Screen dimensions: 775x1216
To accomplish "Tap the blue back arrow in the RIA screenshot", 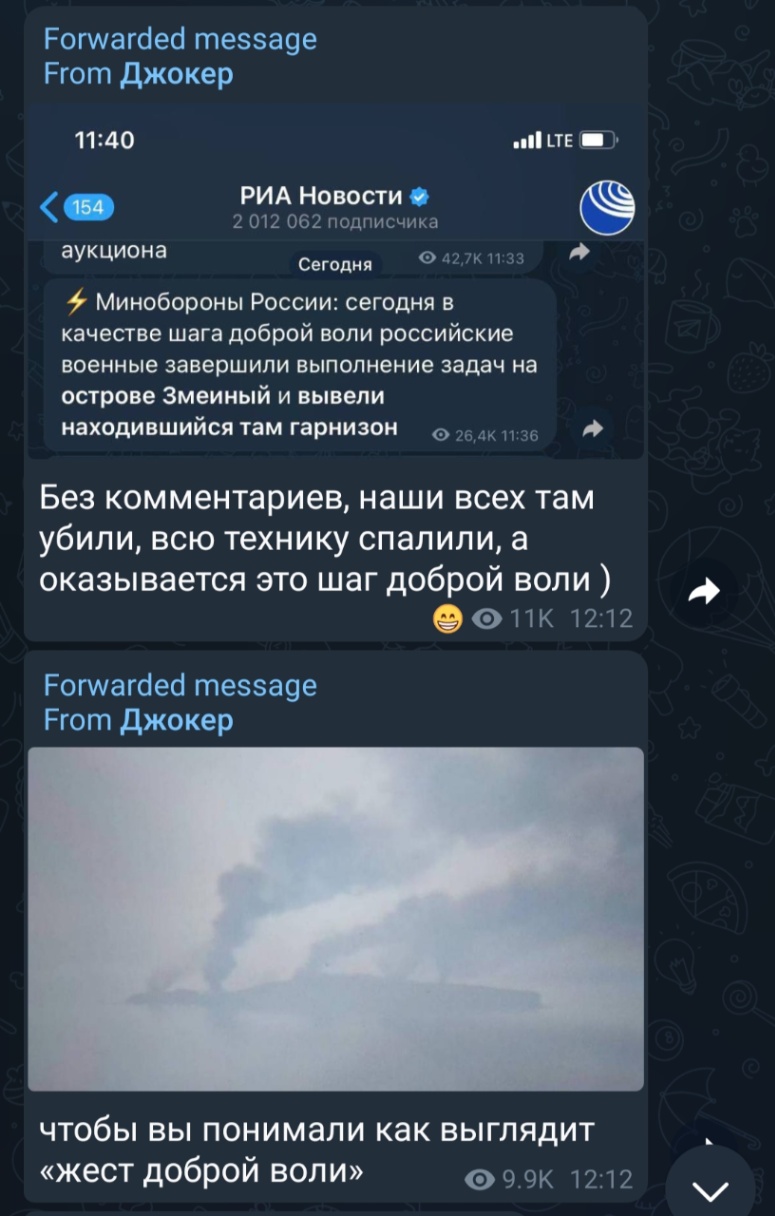I will pos(49,207).
